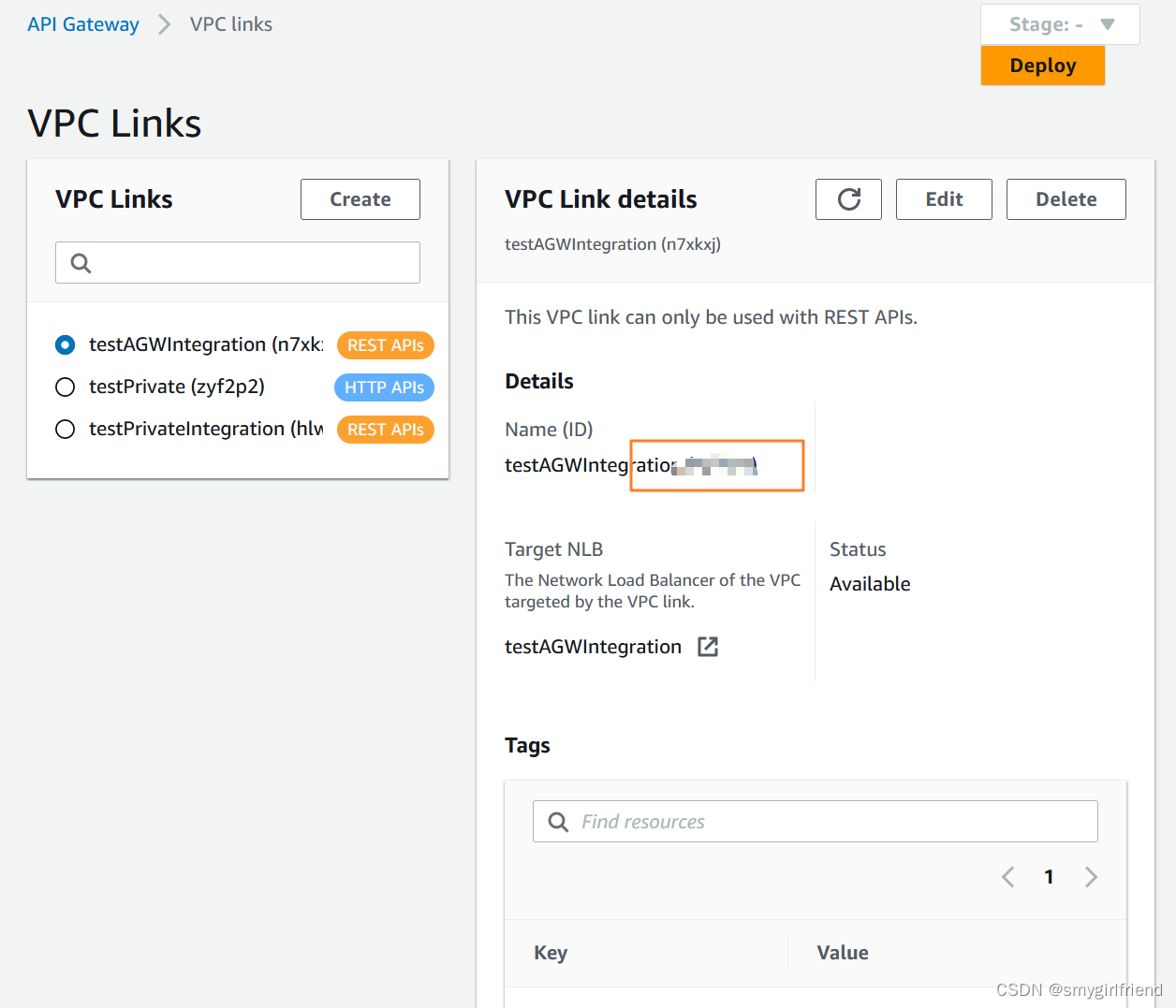Go to next page in Tags pagination

pos(1090,876)
